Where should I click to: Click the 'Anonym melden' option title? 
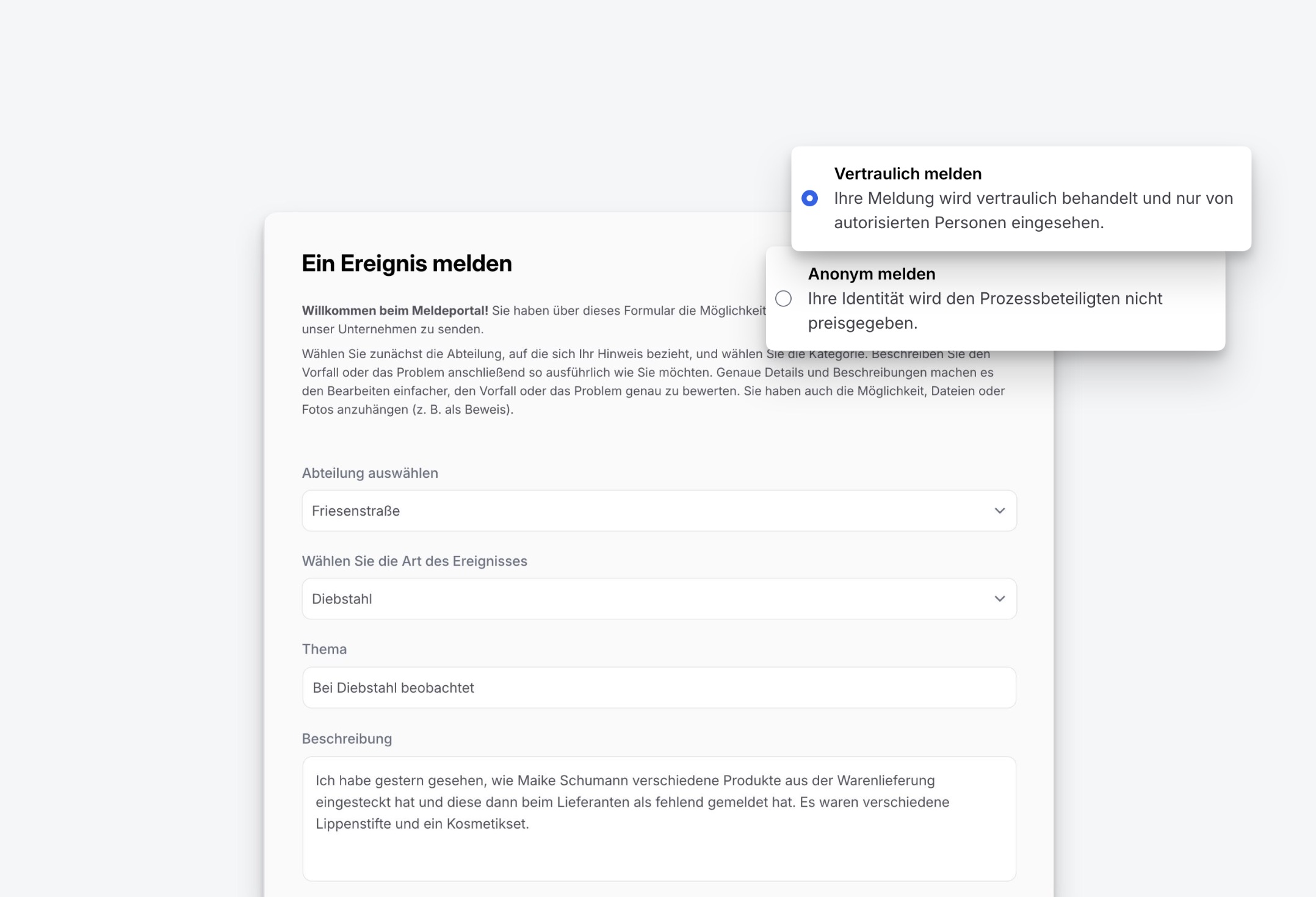coord(871,274)
